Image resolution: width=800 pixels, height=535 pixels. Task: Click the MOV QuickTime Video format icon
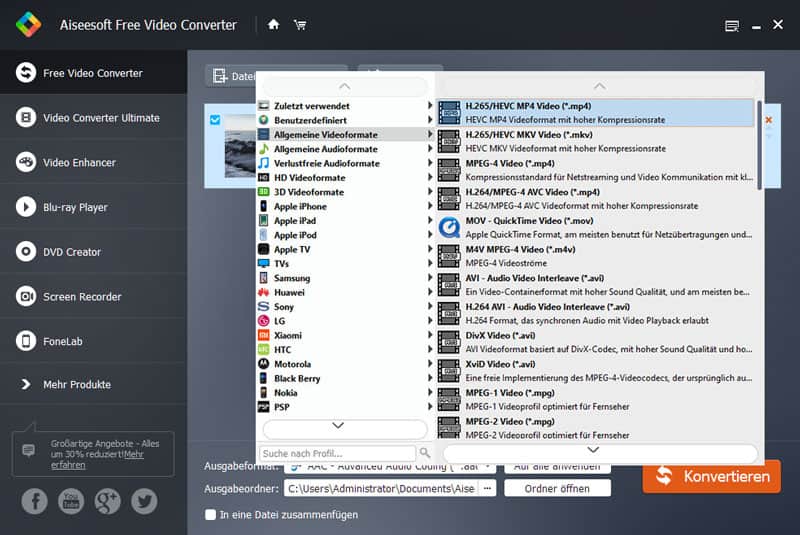(449, 227)
